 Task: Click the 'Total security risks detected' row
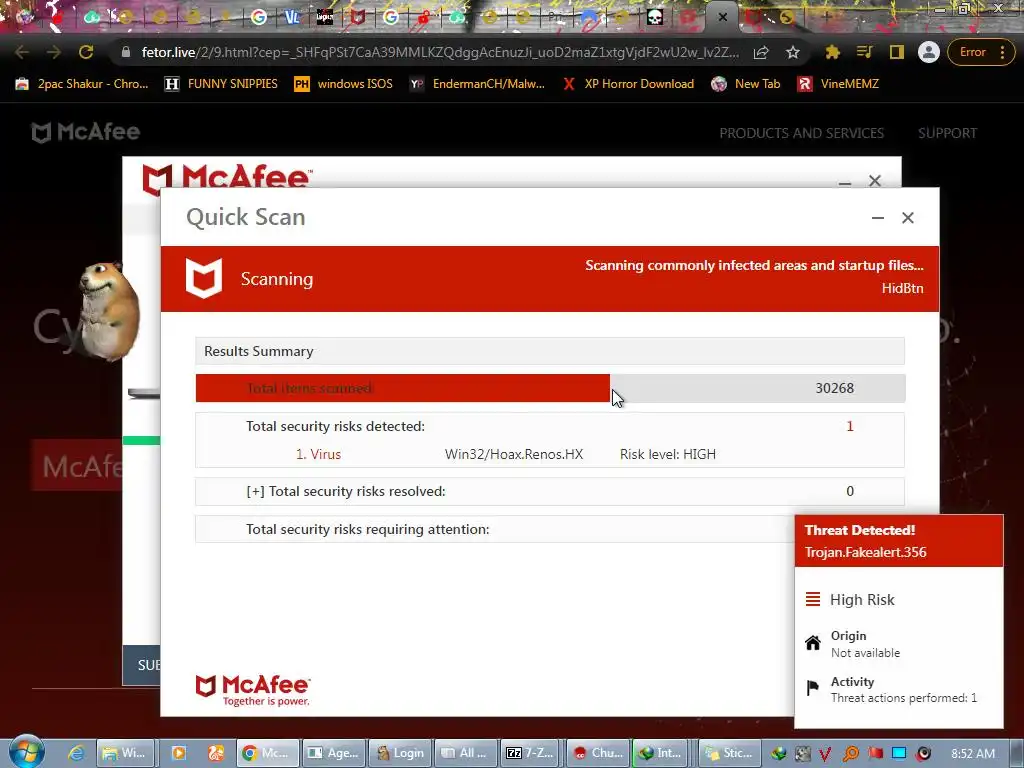click(550, 426)
